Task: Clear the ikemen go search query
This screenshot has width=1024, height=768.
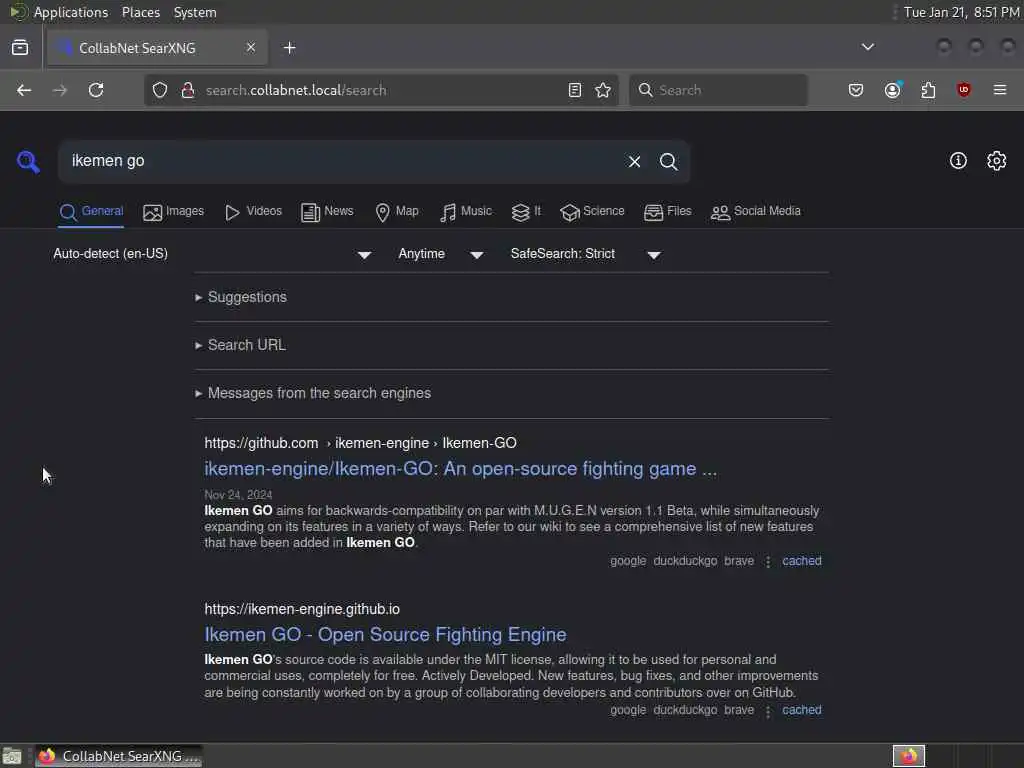Action: coord(634,161)
